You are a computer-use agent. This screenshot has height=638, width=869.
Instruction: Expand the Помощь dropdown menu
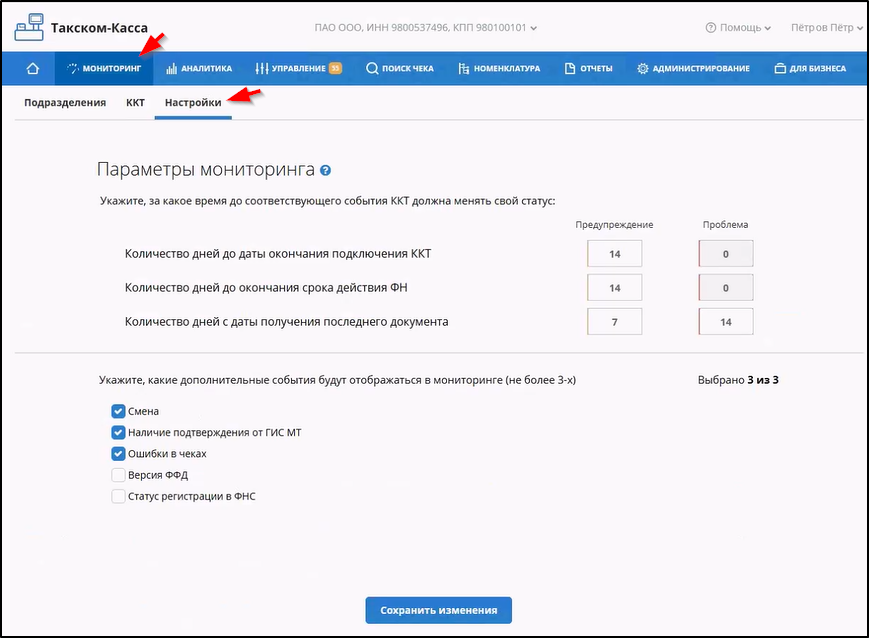coord(738,28)
